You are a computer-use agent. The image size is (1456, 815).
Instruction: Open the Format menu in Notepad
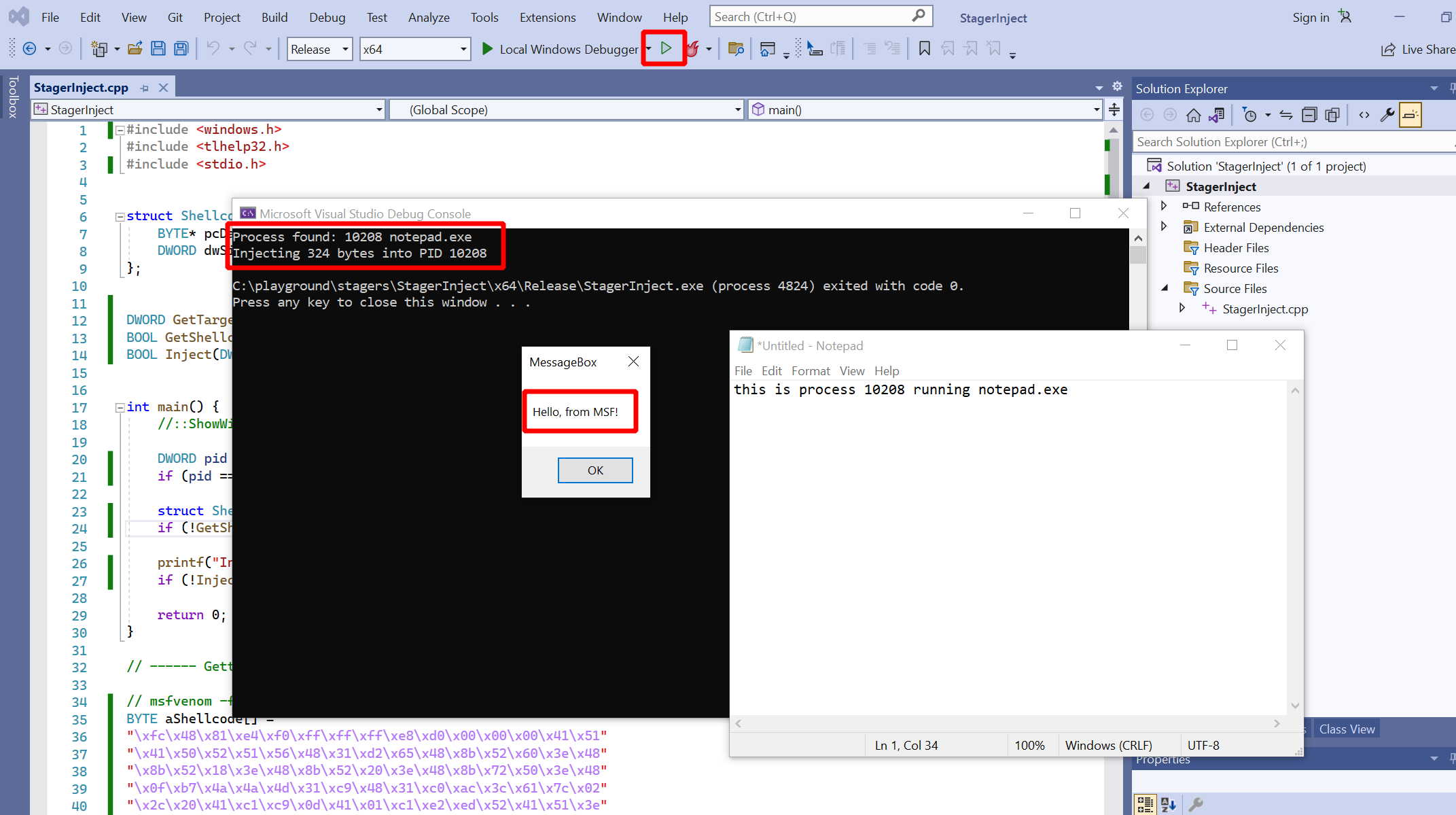811,370
